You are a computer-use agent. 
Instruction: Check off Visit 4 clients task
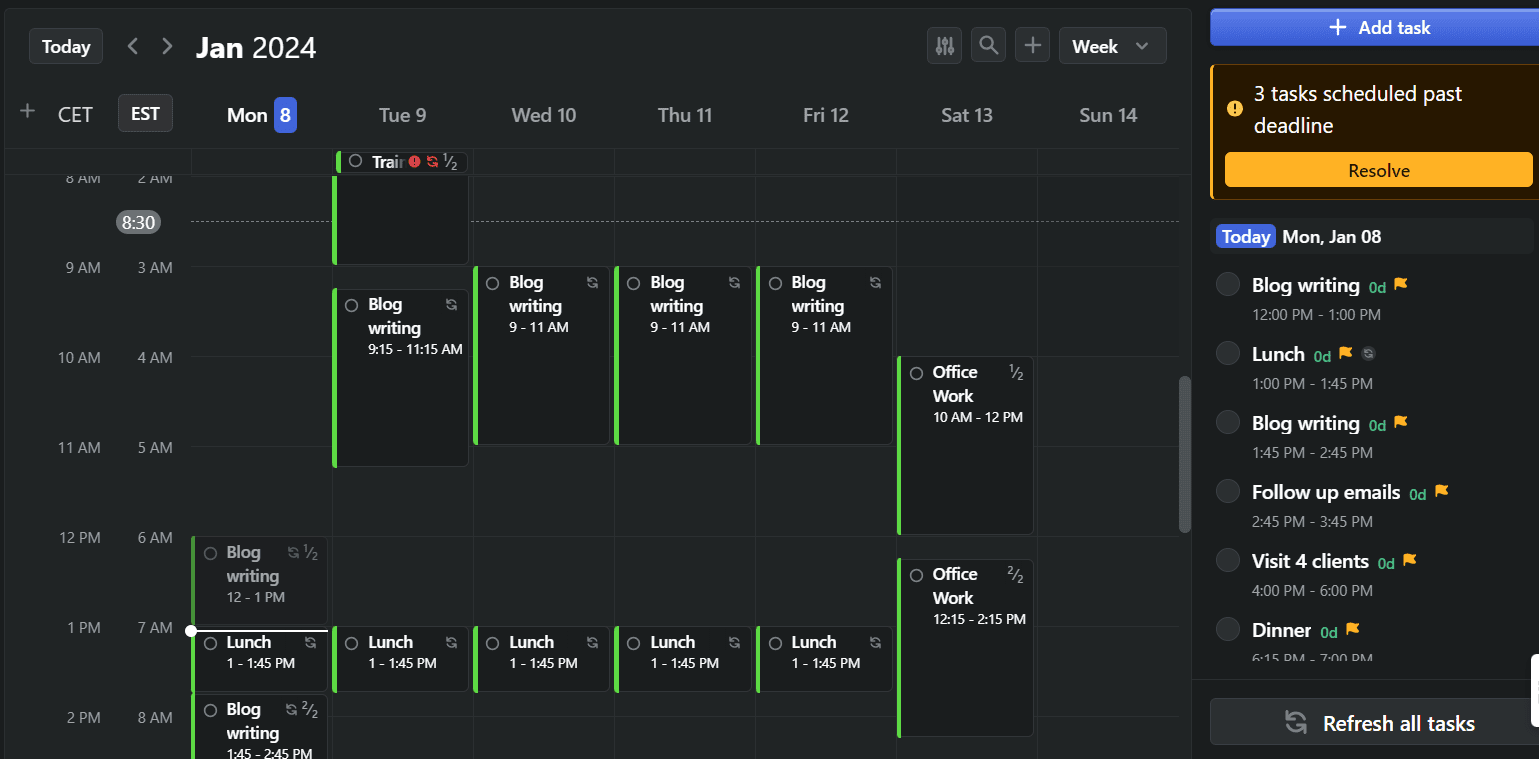pyautogui.click(x=1228, y=561)
